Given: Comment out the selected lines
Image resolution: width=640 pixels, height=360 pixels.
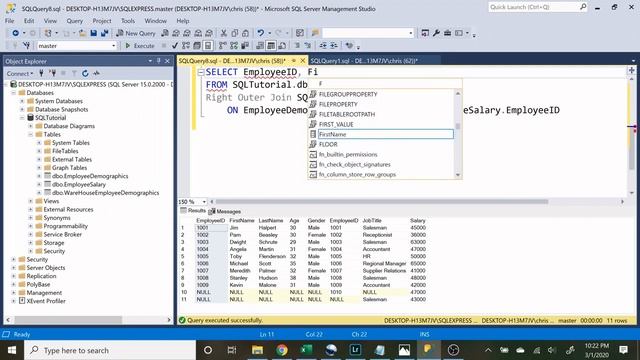Looking at the screenshot, I should tap(297, 46).
